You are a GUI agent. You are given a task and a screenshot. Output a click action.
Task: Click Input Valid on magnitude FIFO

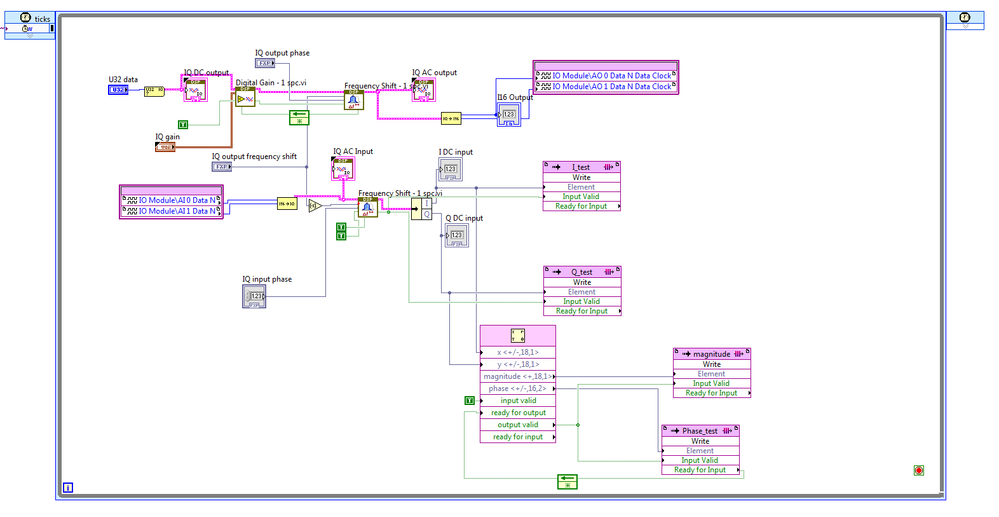pyautogui.click(x=712, y=383)
